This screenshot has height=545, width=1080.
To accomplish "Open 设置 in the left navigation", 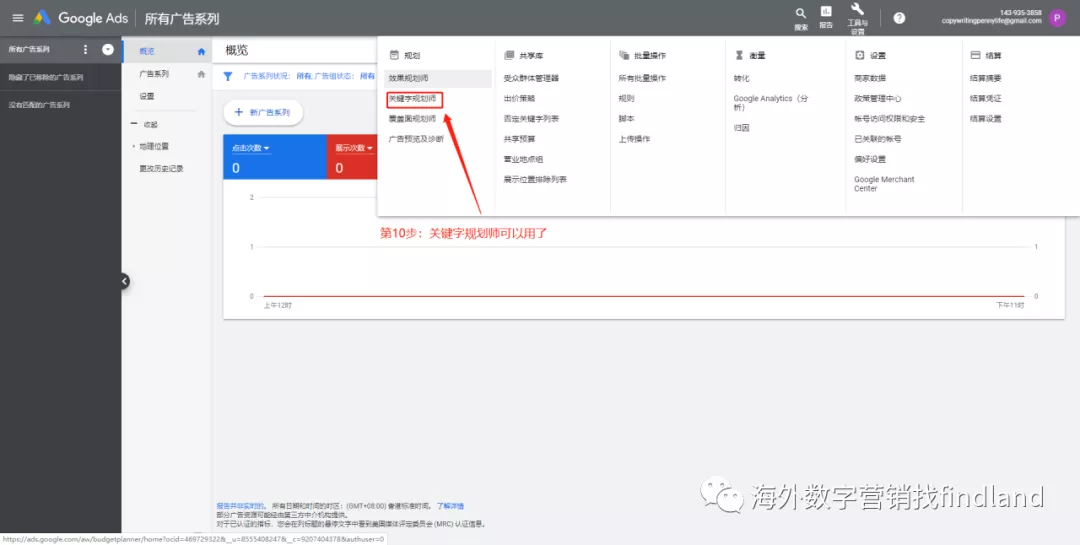I will click(147, 96).
